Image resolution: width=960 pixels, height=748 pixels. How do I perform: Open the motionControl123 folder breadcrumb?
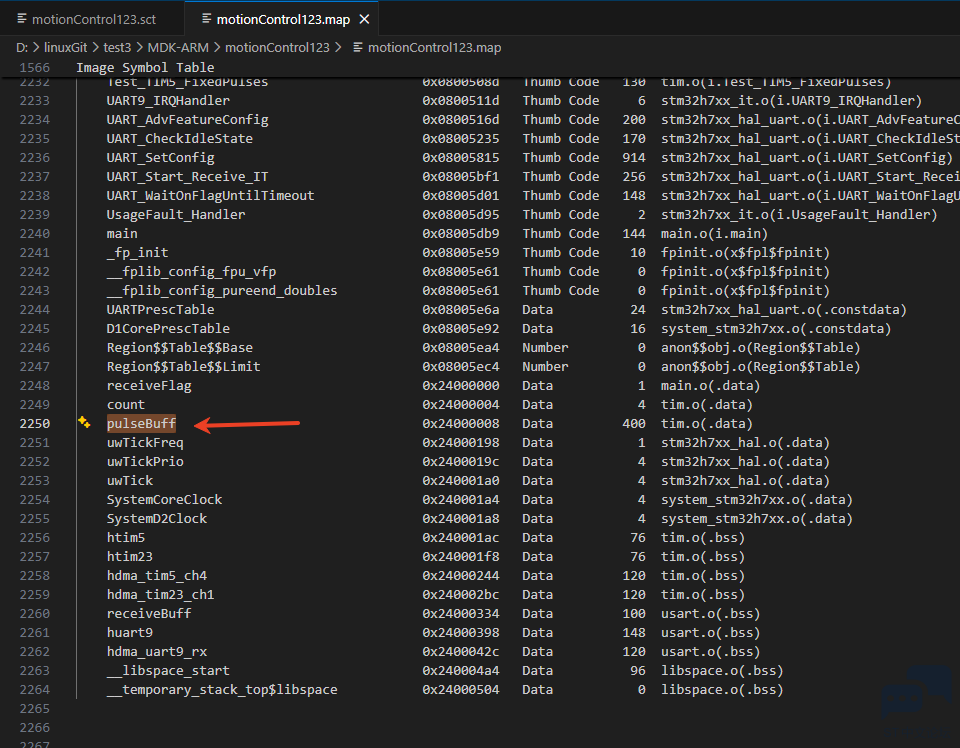tap(277, 47)
